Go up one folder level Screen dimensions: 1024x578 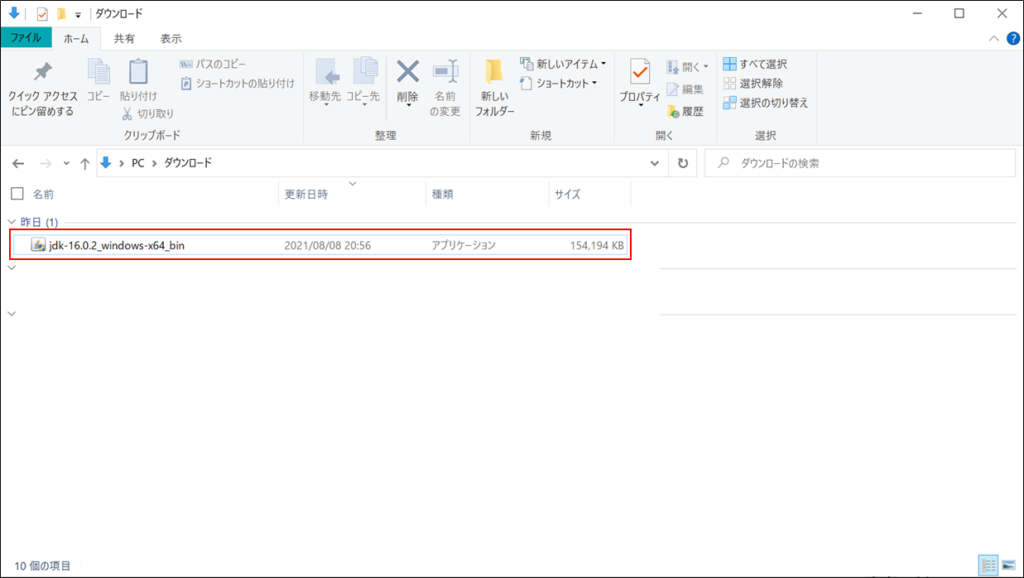[85, 163]
